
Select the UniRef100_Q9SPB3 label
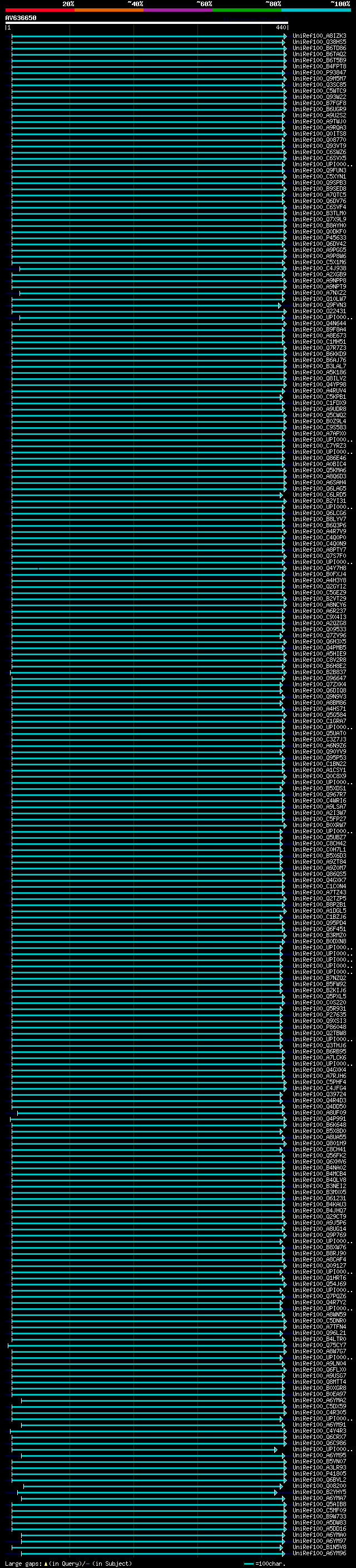pyautogui.click(x=319, y=182)
